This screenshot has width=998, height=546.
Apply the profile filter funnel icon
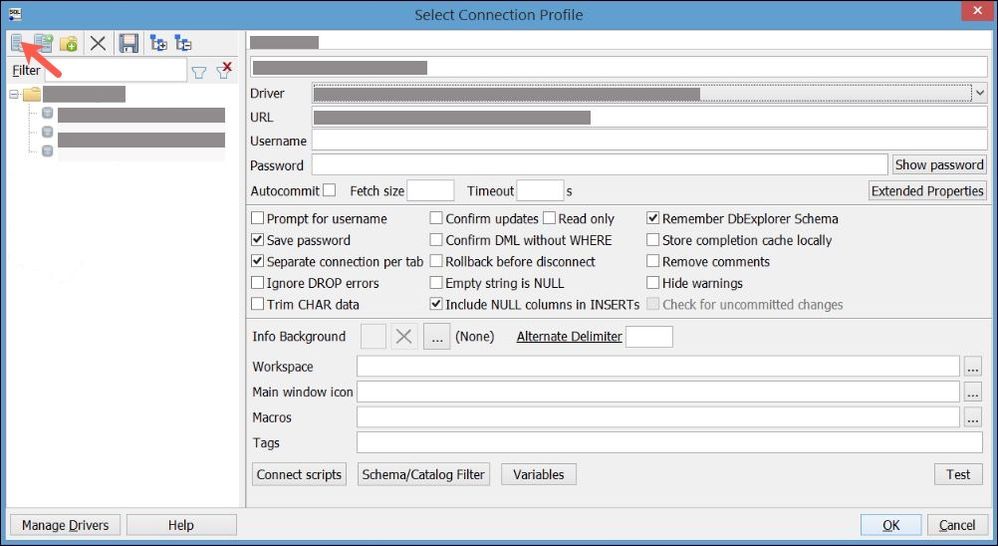[x=199, y=71]
